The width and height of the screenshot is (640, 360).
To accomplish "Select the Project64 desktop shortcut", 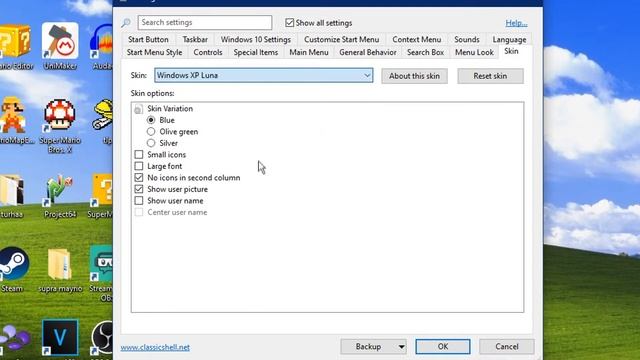I will coord(60,190).
